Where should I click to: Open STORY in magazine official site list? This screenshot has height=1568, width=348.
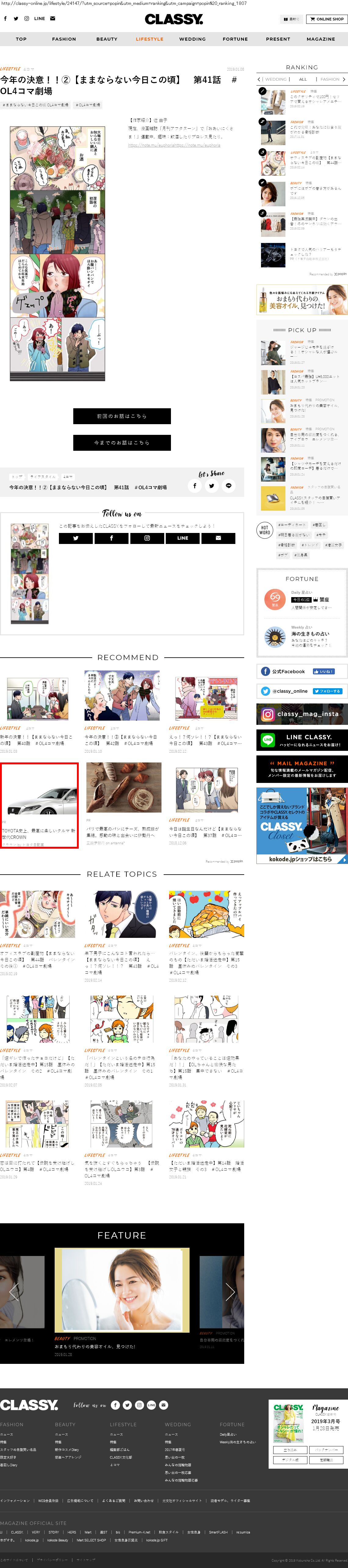pos(54,1532)
